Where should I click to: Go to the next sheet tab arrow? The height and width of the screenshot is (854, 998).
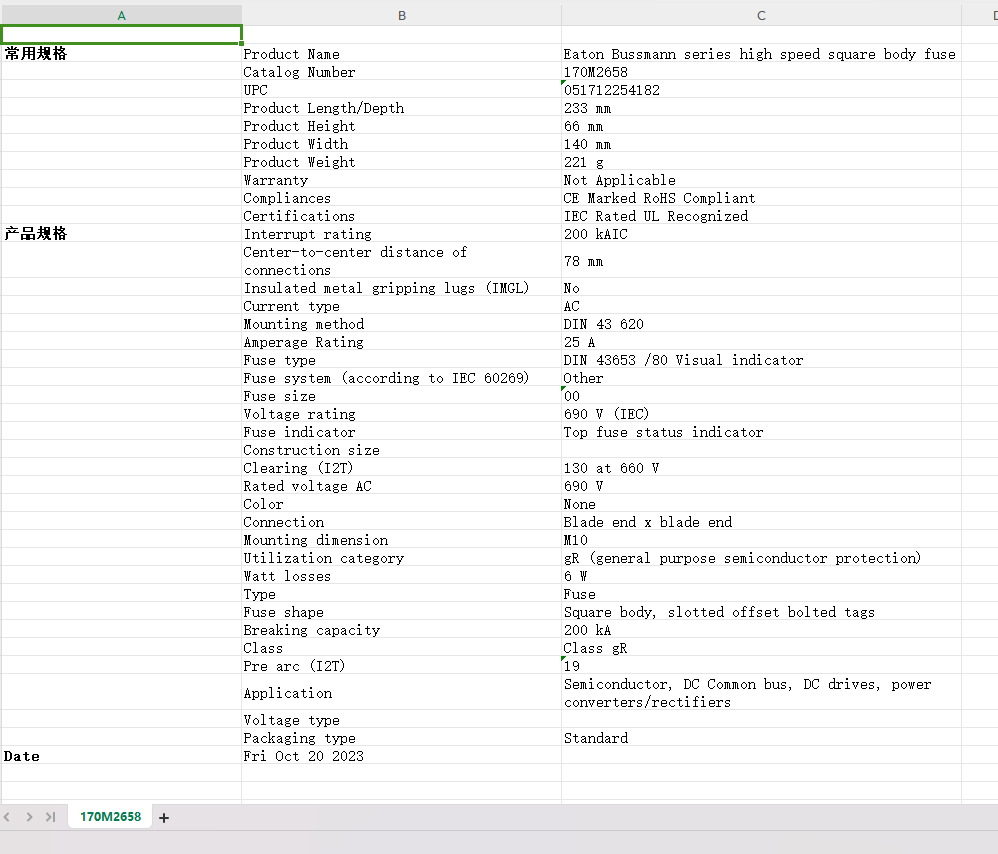tap(29, 817)
